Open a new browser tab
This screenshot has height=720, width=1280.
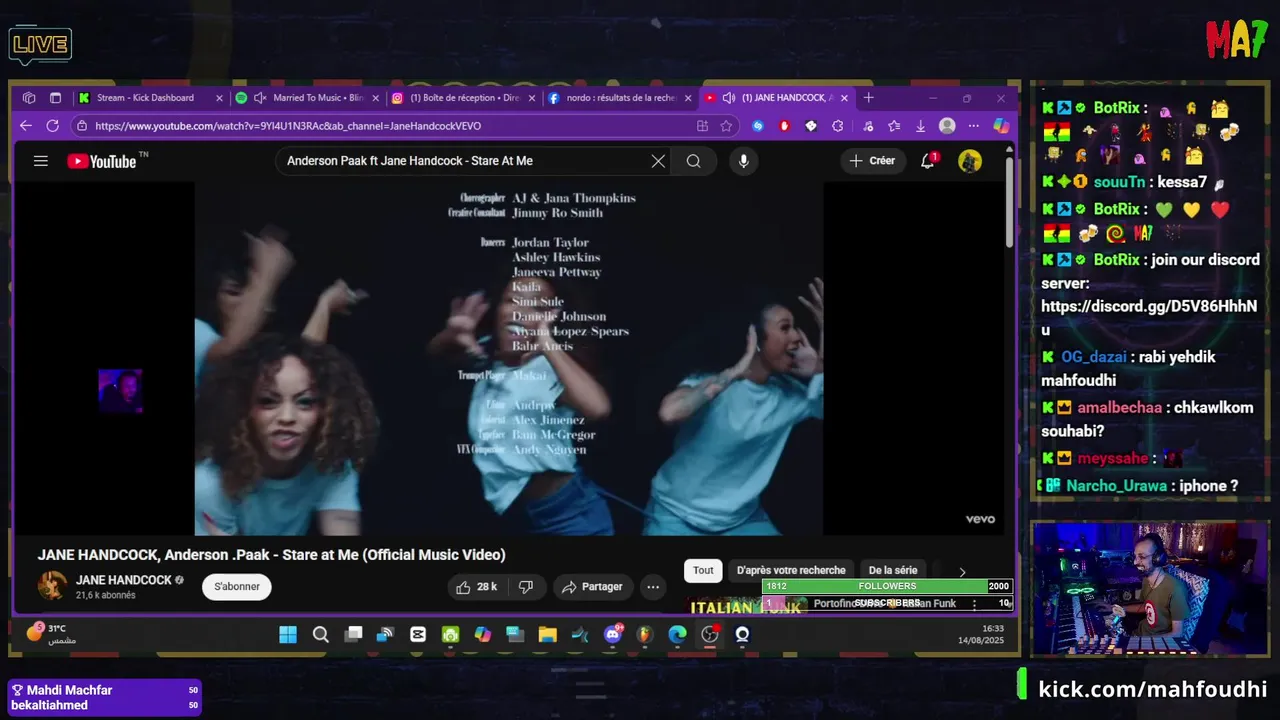868,98
